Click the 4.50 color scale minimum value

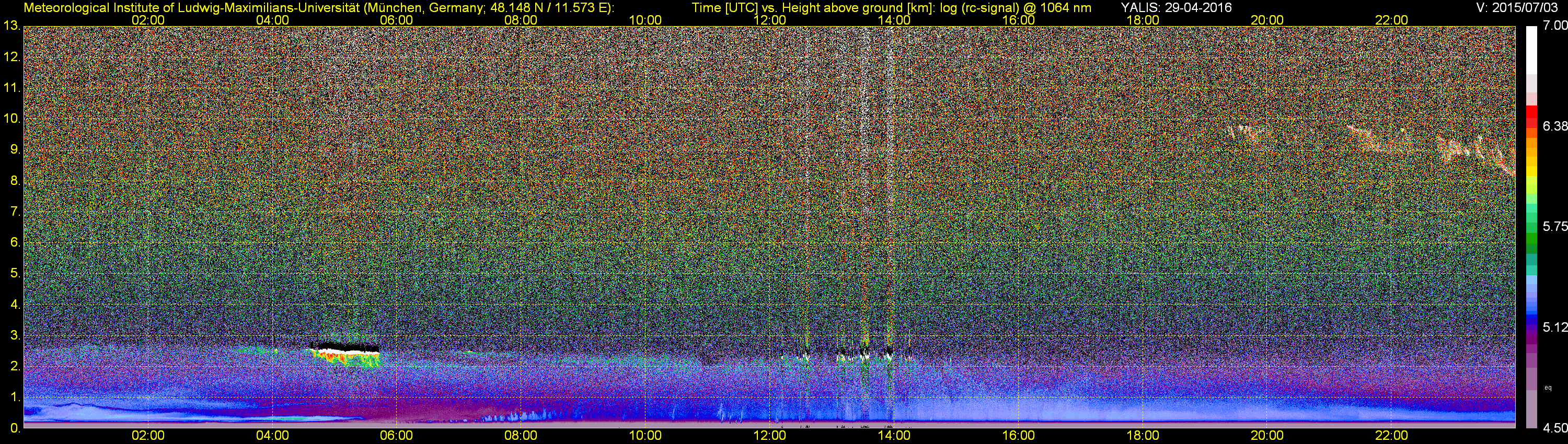pyautogui.click(x=1555, y=428)
